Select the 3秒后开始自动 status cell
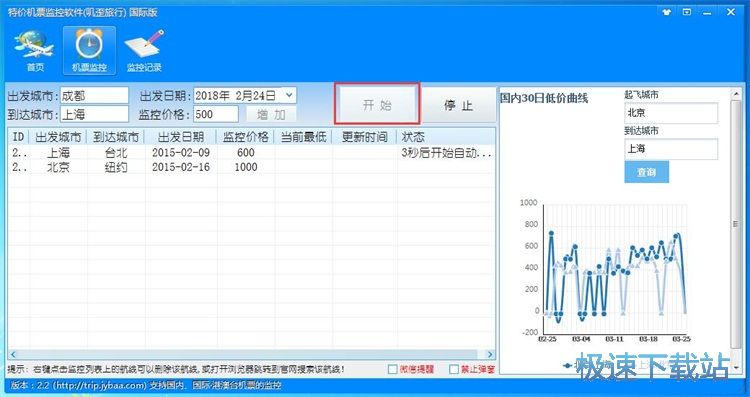 click(x=446, y=154)
